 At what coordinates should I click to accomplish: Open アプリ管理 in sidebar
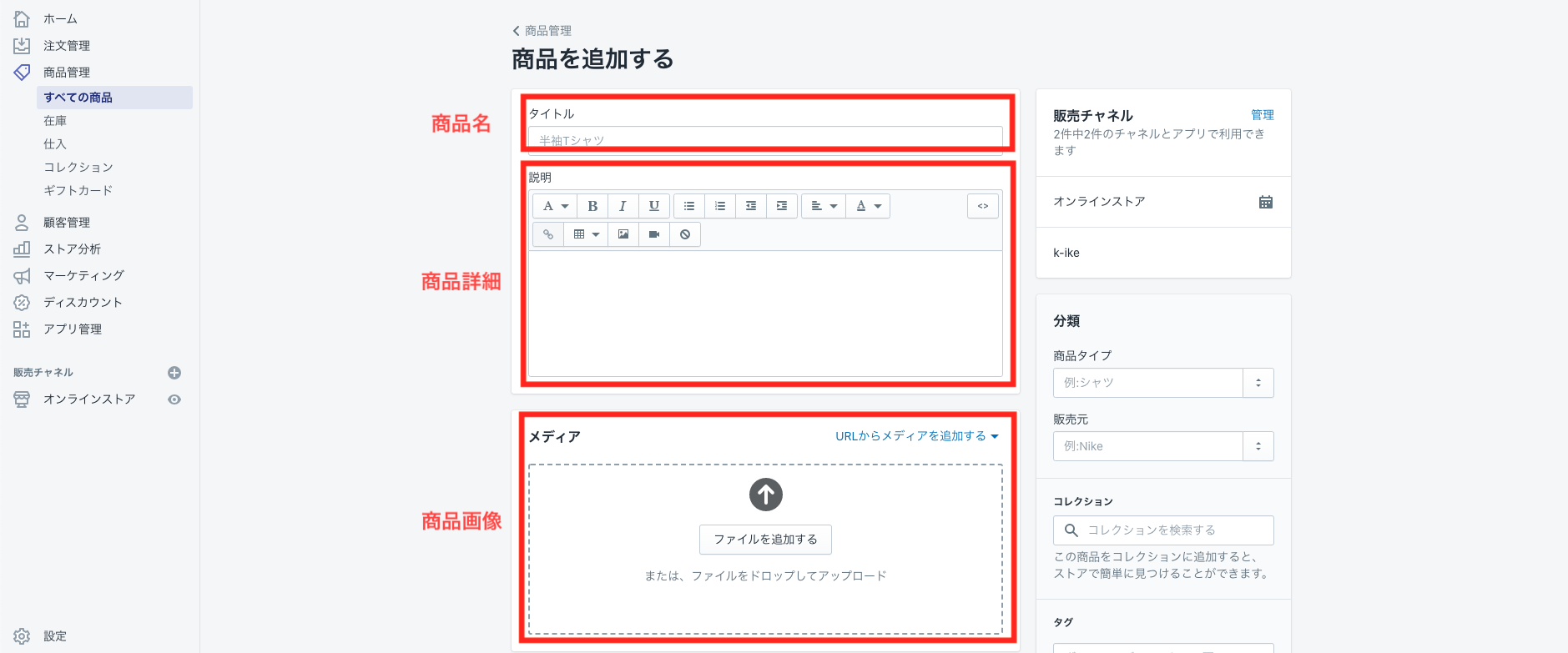tap(73, 329)
